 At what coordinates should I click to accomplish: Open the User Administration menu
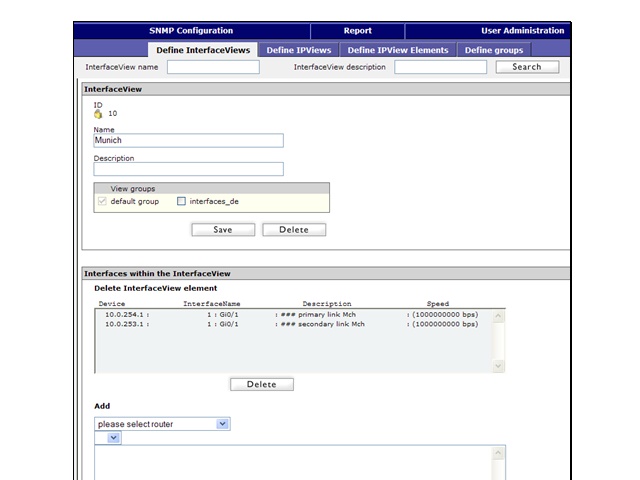(522, 31)
